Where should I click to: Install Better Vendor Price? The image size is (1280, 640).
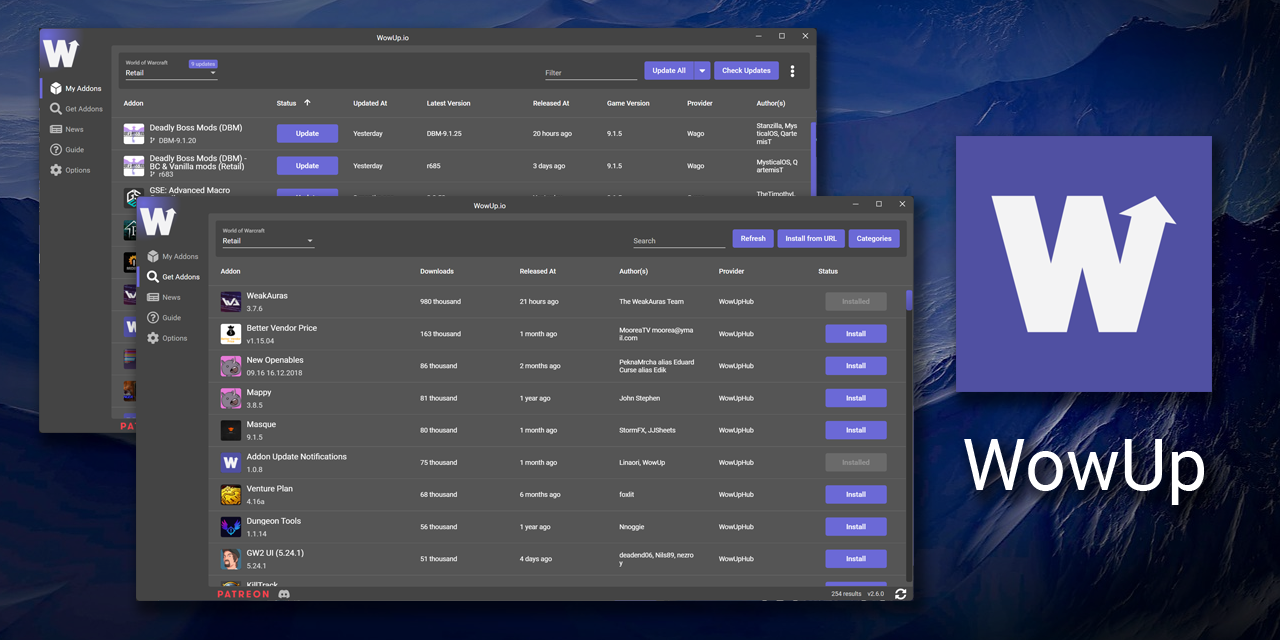point(856,334)
